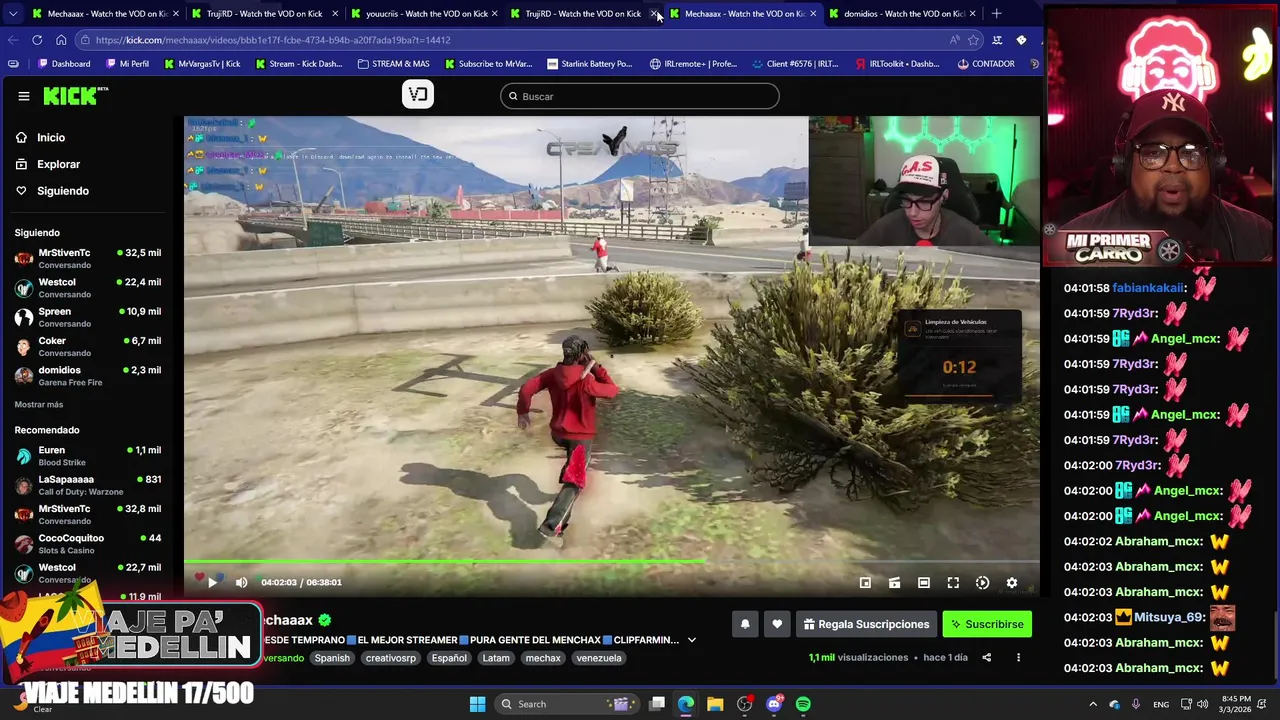Click the heart follow button
The image size is (1280, 720).
tap(777, 624)
